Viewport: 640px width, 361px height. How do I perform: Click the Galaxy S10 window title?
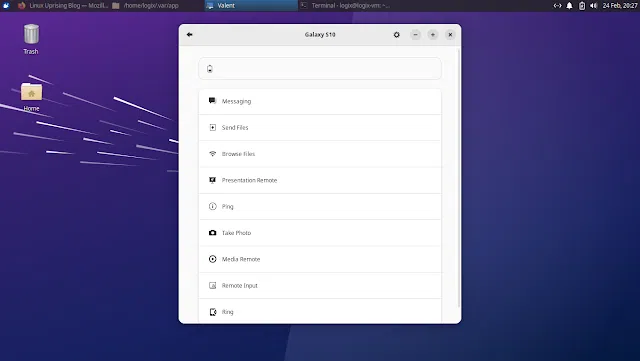[320, 35]
